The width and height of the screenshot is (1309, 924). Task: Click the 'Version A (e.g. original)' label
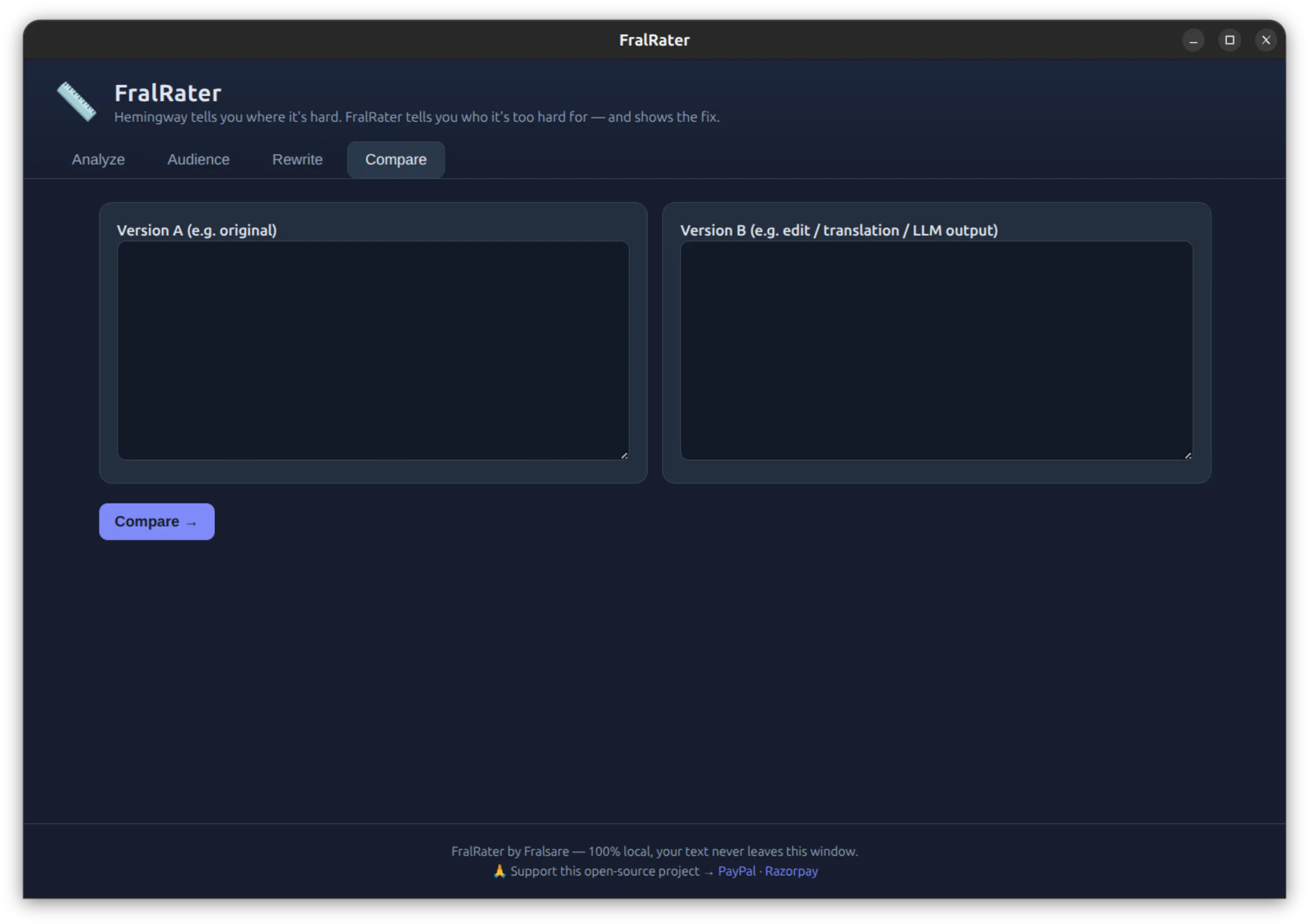[x=197, y=230]
